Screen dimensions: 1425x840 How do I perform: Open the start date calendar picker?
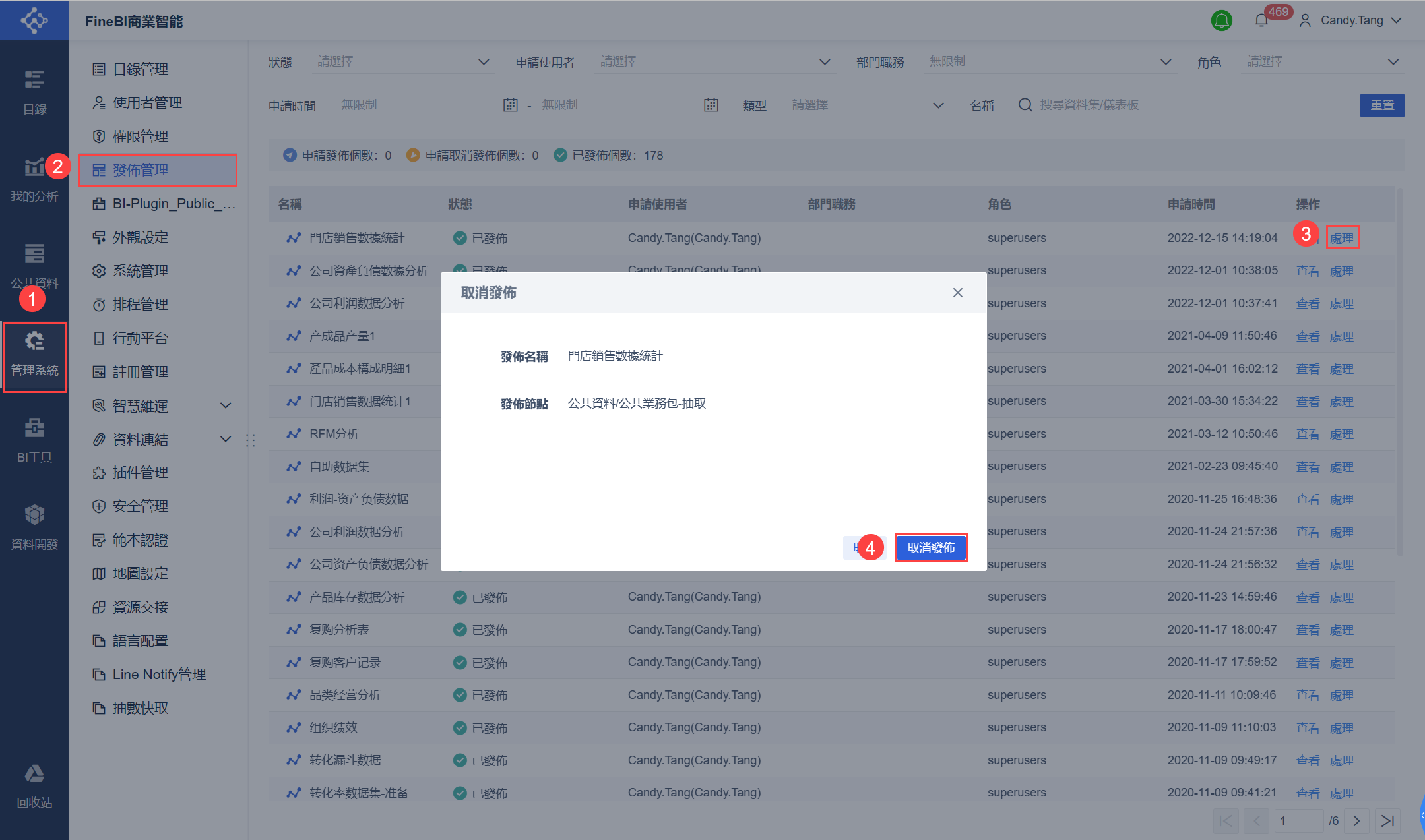click(510, 105)
